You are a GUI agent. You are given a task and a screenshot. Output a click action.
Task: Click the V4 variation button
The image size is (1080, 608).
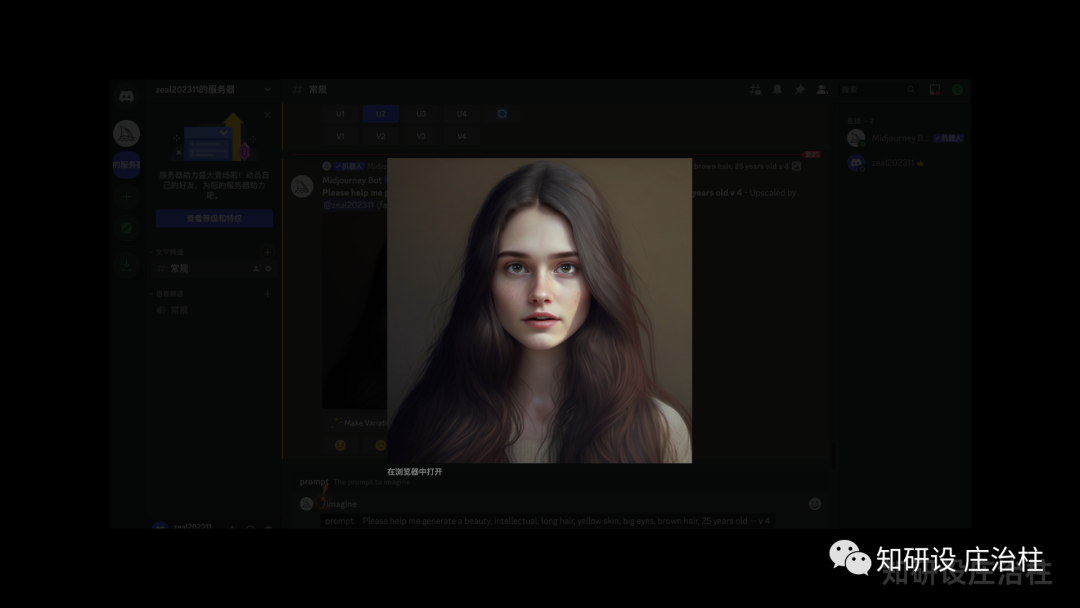[x=461, y=136]
